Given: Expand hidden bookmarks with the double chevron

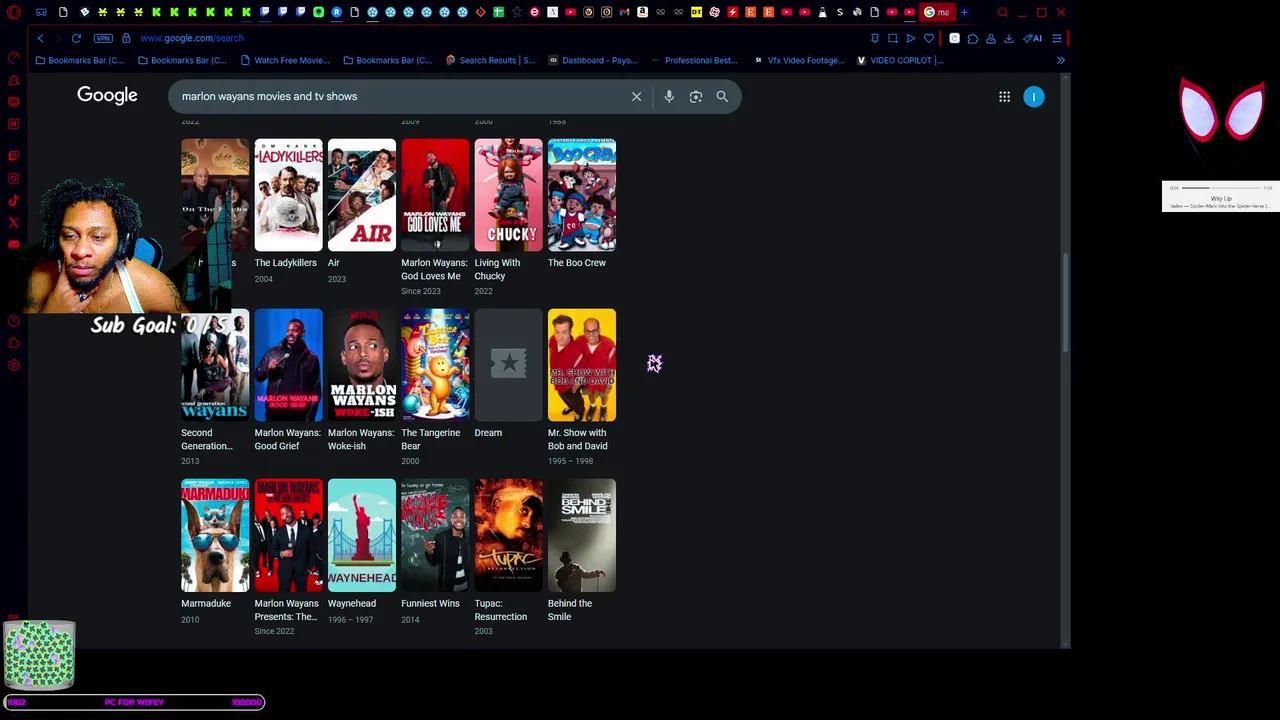Looking at the screenshot, I should 1061,60.
